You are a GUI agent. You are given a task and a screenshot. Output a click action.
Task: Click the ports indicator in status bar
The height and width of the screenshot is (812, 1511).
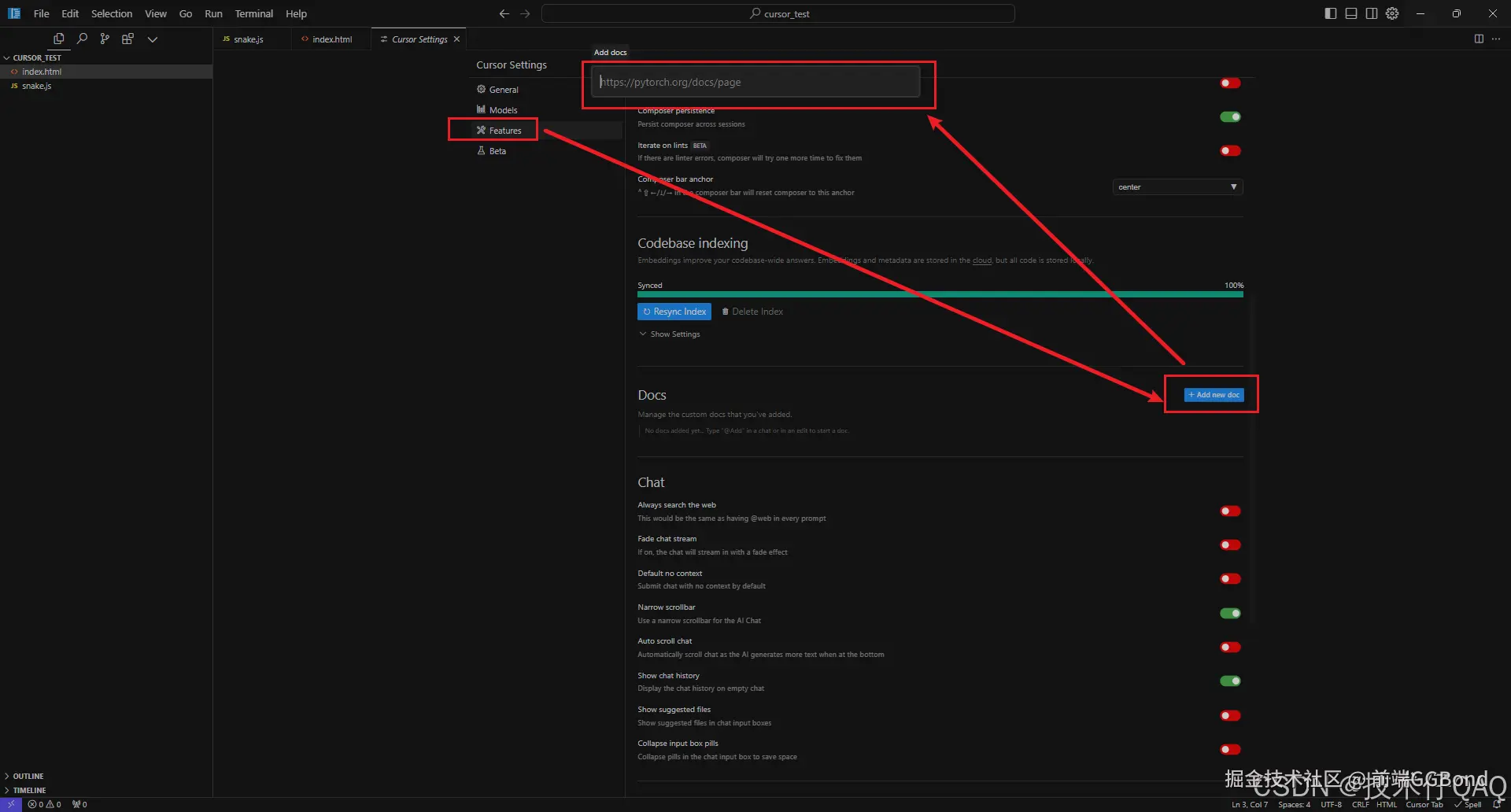coord(79,804)
